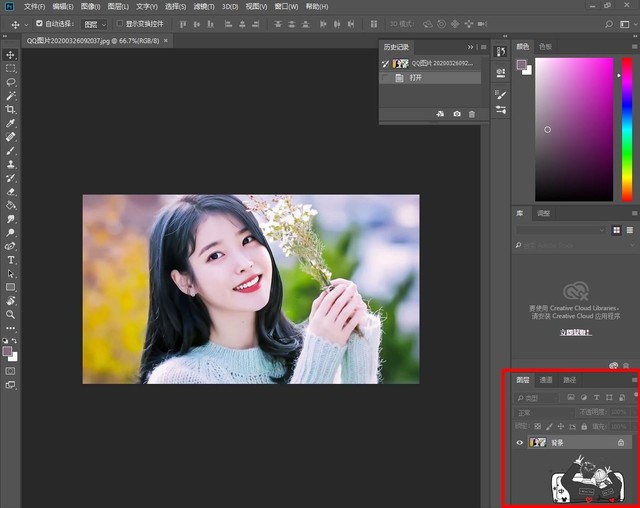Toggle the 自动选择 checkbox
The image size is (640, 508).
tap(39, 23)
